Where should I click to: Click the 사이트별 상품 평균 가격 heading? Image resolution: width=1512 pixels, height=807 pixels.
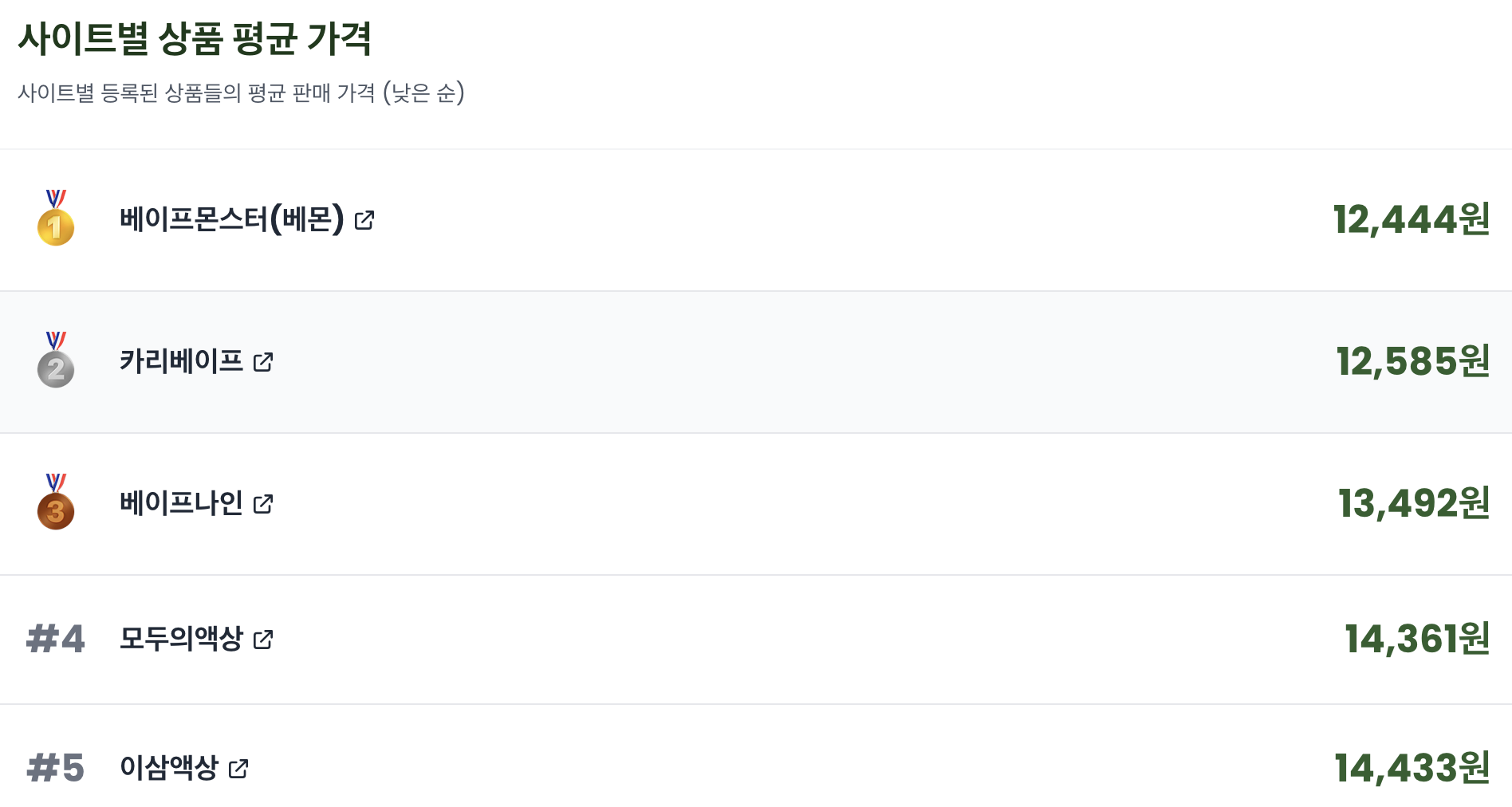[195, 38]
